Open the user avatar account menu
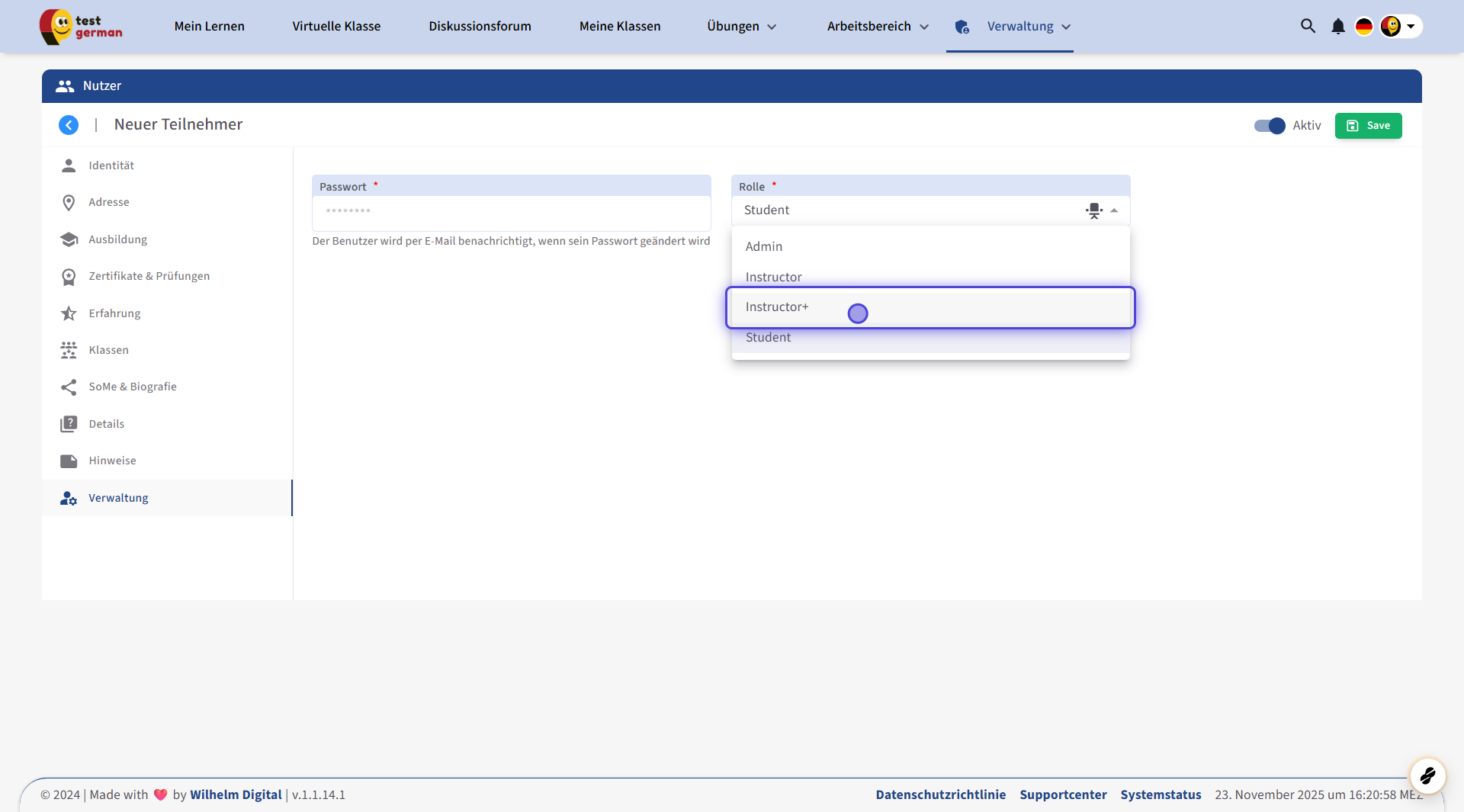Image resolution: width=1464 pixels, height=812 pixels. point(1400,27)
